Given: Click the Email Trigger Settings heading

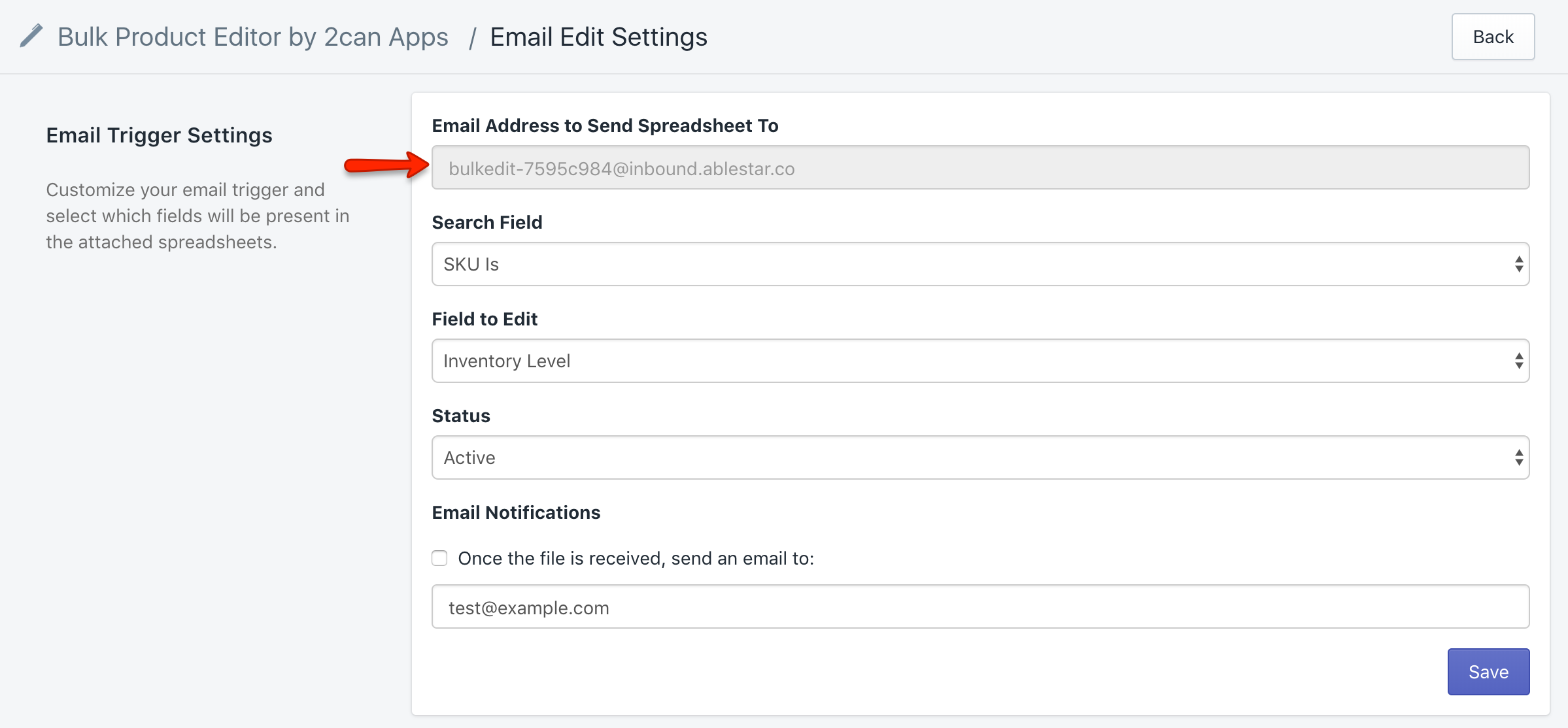Looking at the screenshot, I should 159,135.
